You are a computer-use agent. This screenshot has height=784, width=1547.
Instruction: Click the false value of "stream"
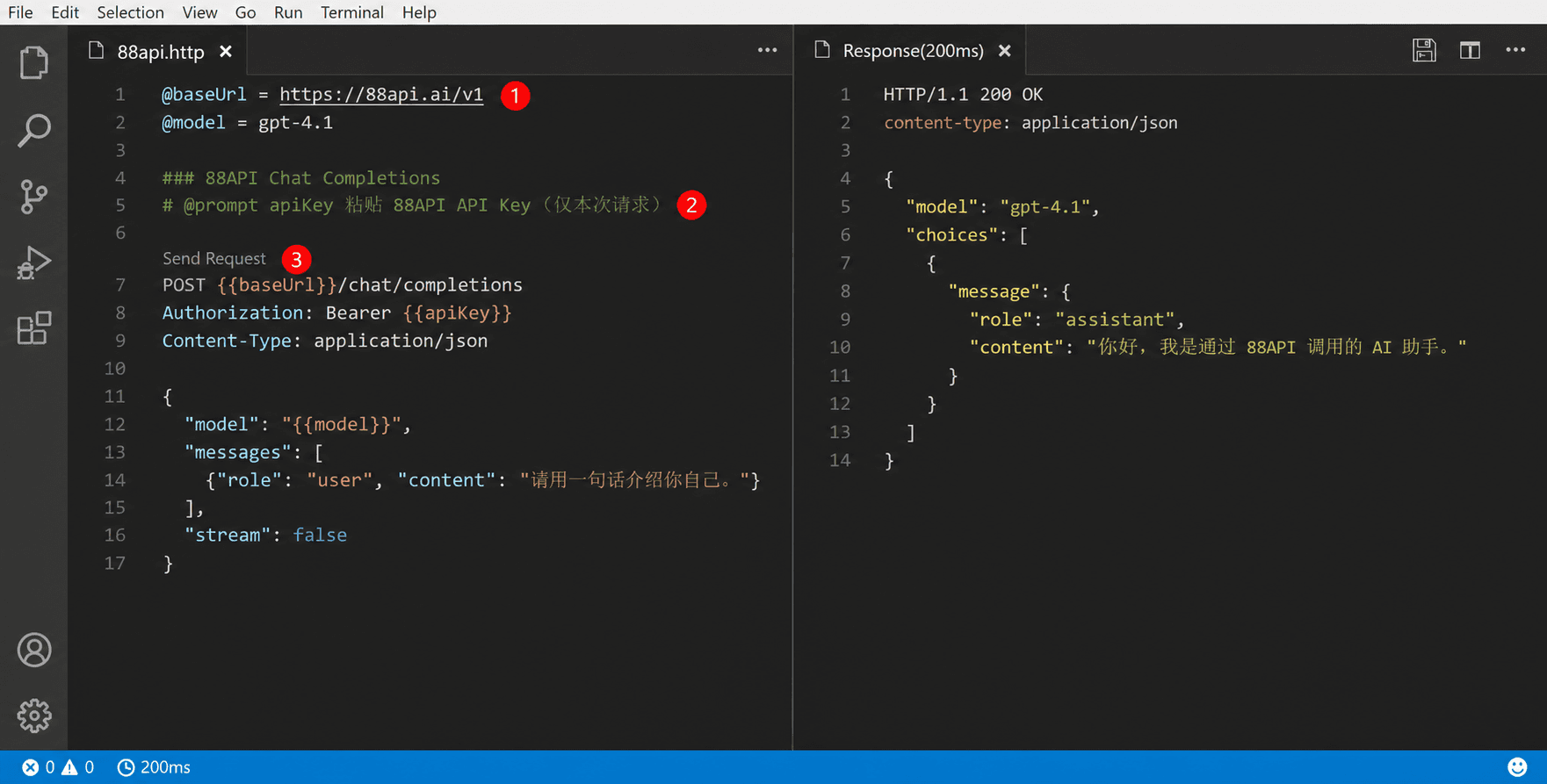coord(320,536)
